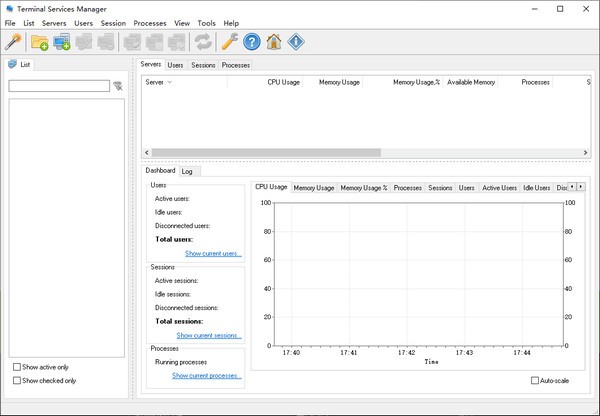This screenshot has width=600, height=416.
Task: Click the home page house icon
Action: (x=274, y=42)
